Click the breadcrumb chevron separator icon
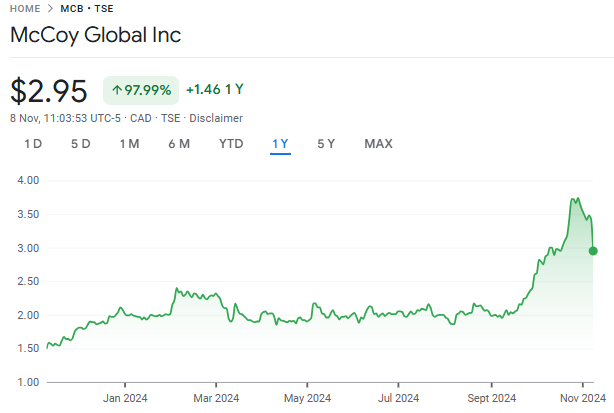Screen dimensions: 614x413 click(50, 9)
